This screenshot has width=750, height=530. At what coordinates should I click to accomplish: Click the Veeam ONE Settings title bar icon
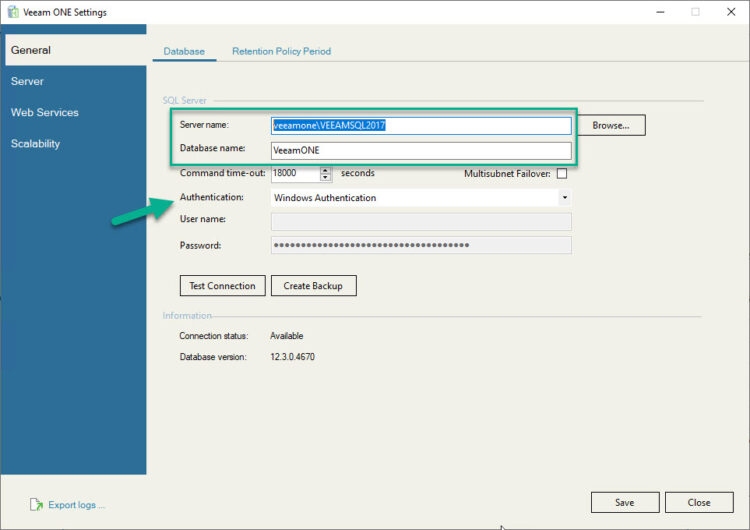click(x=11, y=12)
